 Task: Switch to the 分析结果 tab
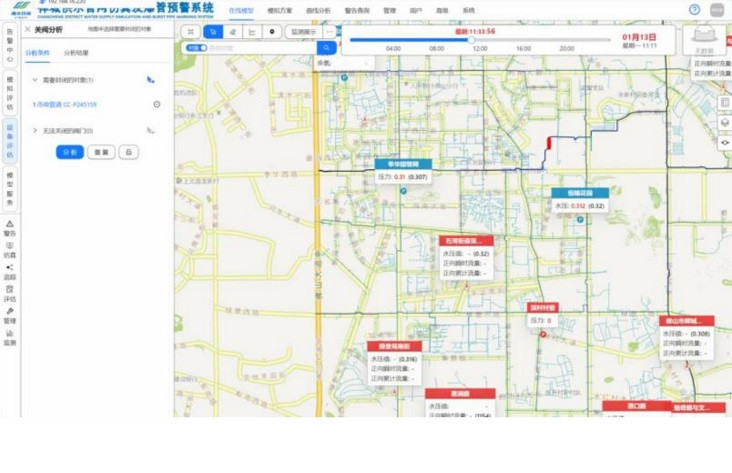tap(76, 52)
